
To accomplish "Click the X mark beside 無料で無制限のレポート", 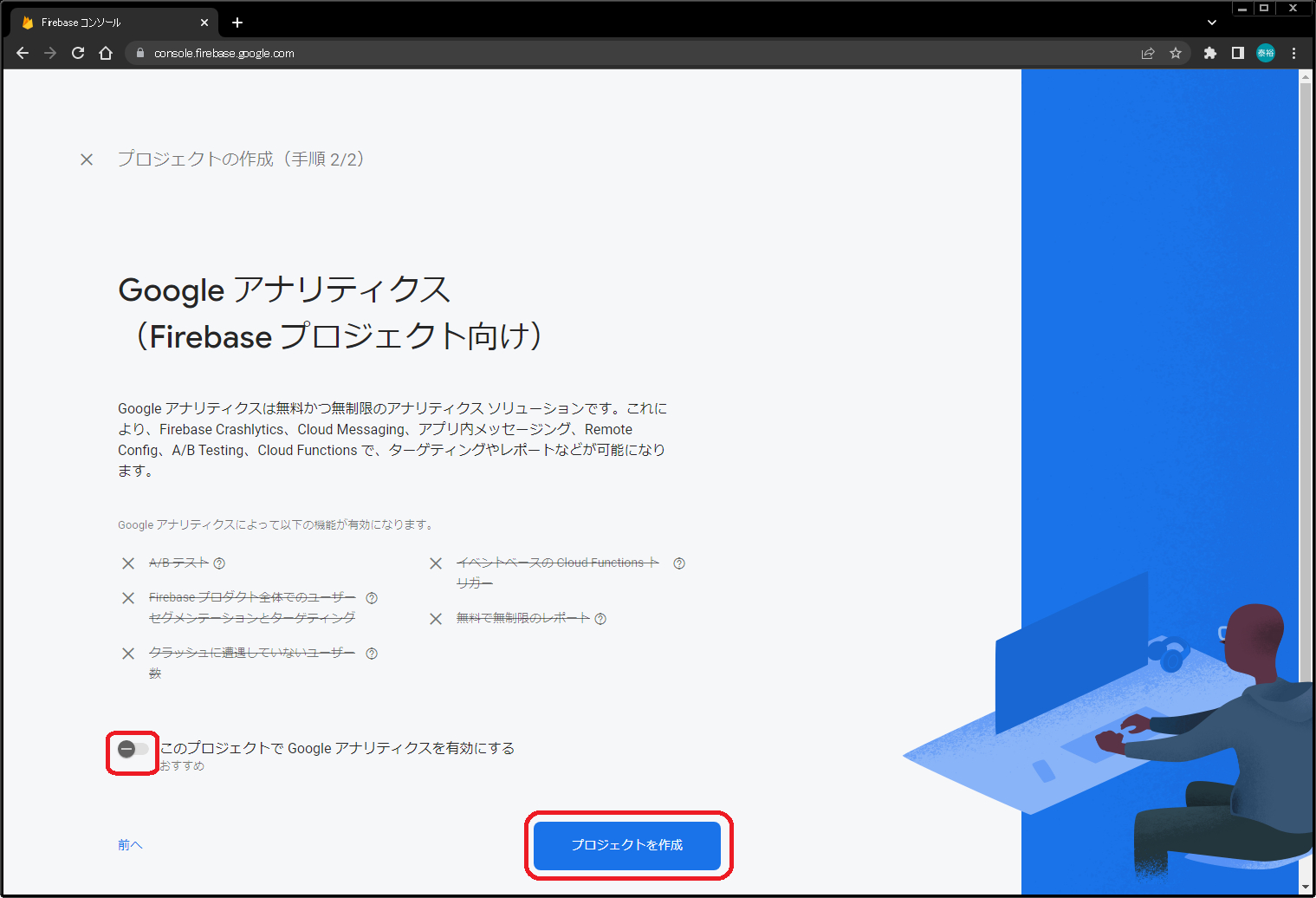I will pos(436,619).
